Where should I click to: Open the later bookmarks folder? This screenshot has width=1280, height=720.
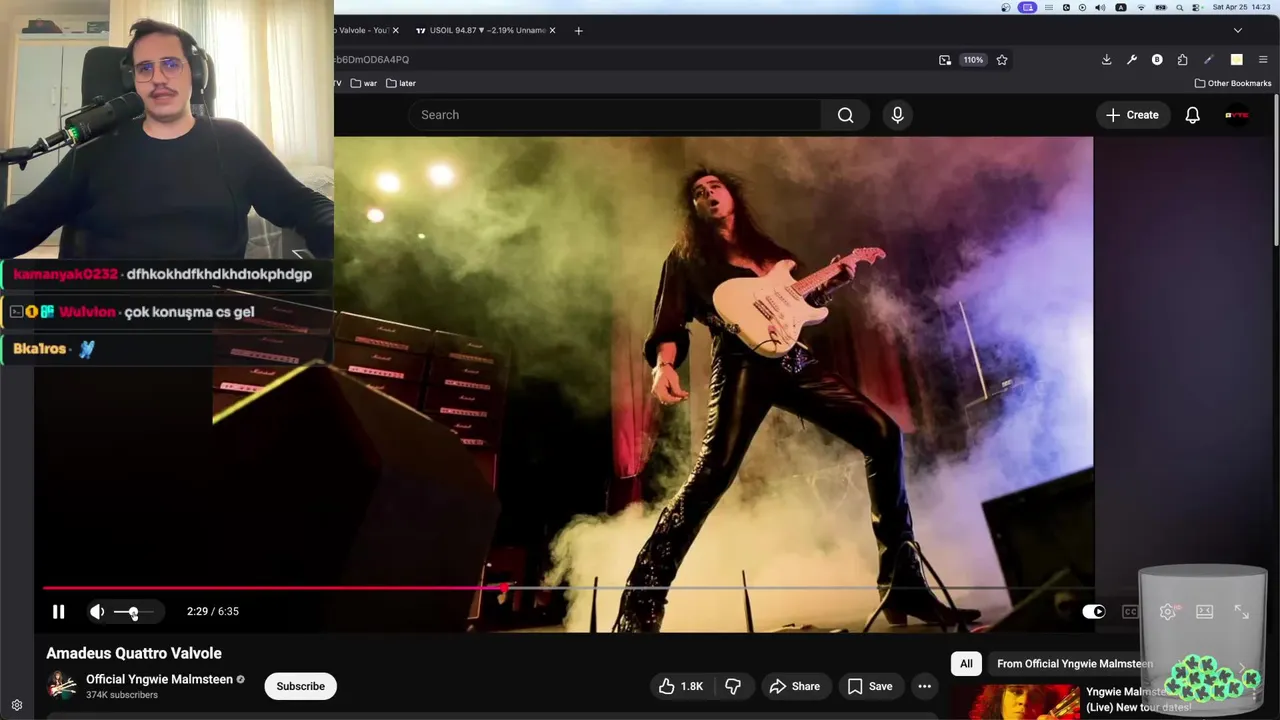click(401, 83)
